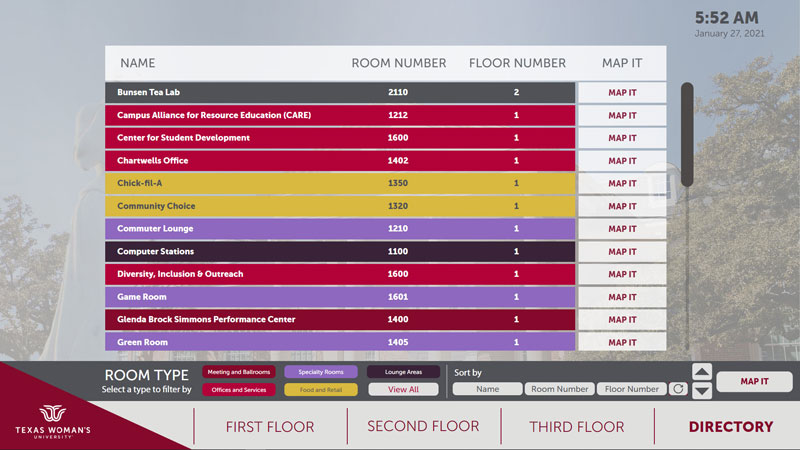Filter by Lounge Areas type
The height and width of the screenshot is (450, 800).
(x=403, y=372)
